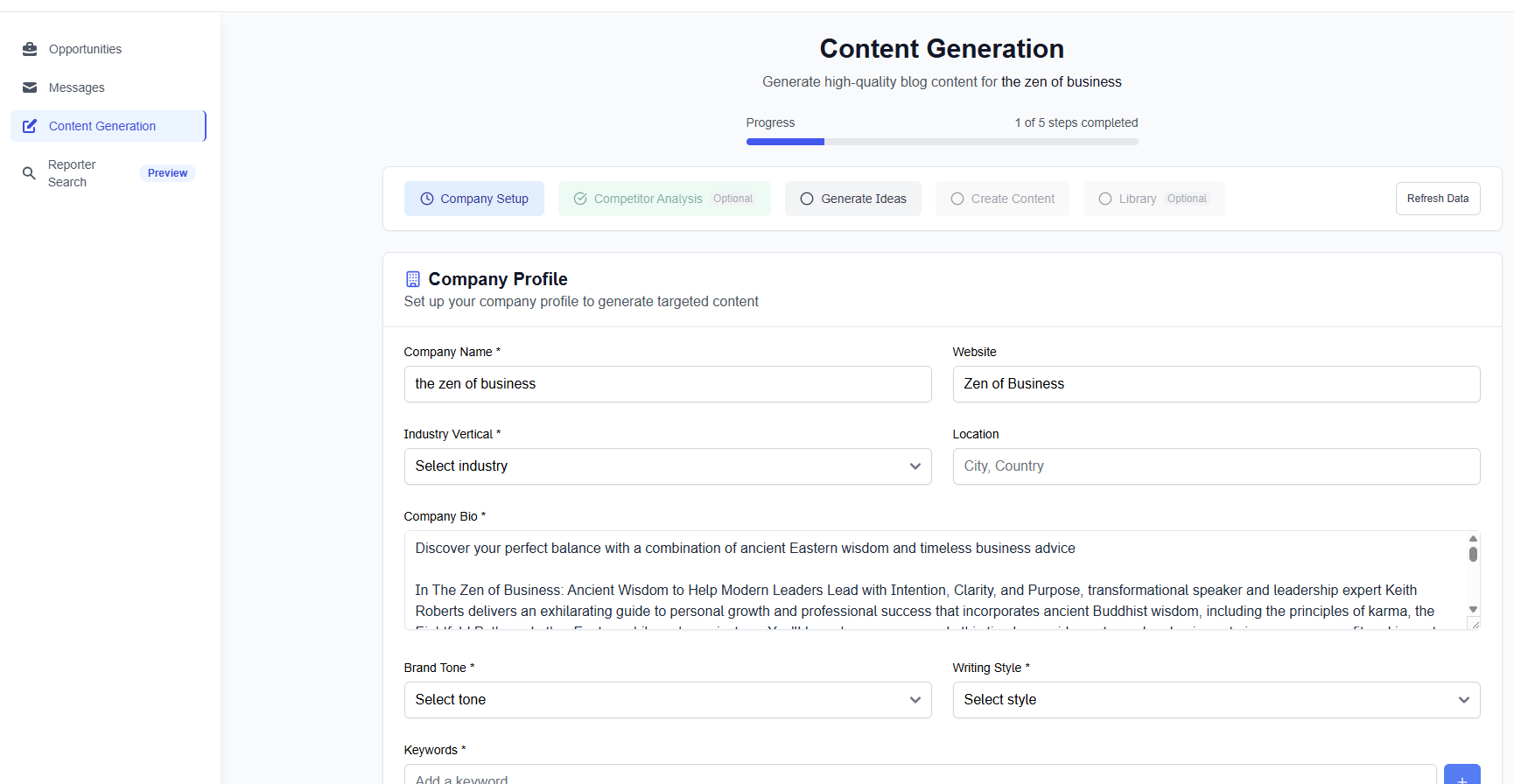This screenshot has height=784, width=1514.
Task: Click the checkmark icon on Competitor Analysis
Action: [x=580, y=199]
